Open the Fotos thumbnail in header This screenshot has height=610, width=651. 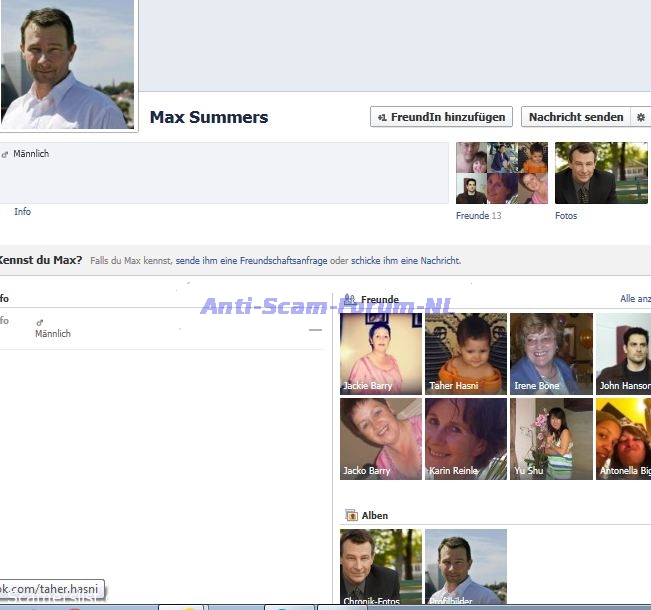601,173
